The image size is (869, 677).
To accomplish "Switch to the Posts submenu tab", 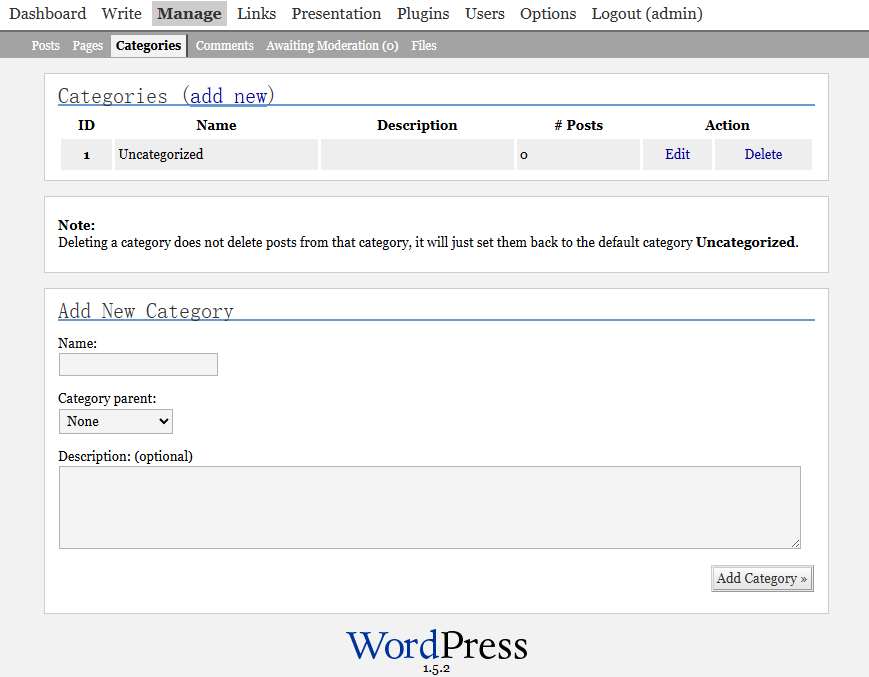I will click(45, 45).
